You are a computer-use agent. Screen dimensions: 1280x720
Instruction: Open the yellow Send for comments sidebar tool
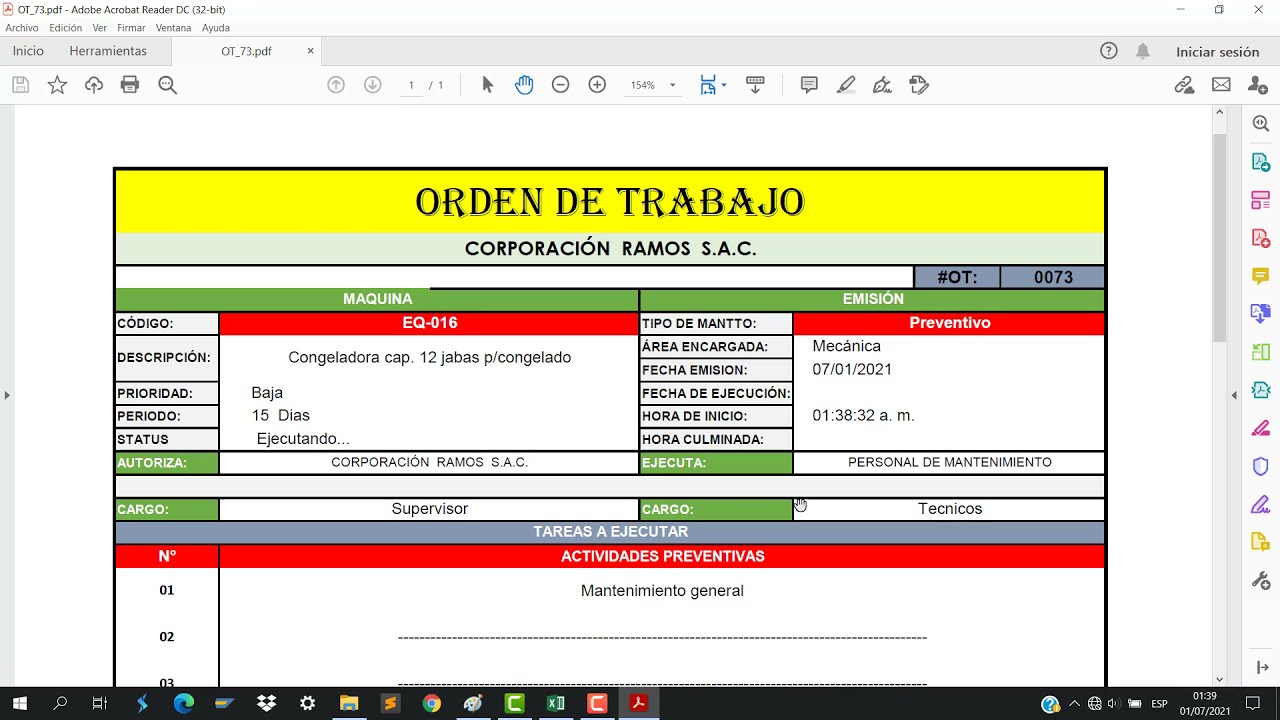click(x=1260, y=542)
